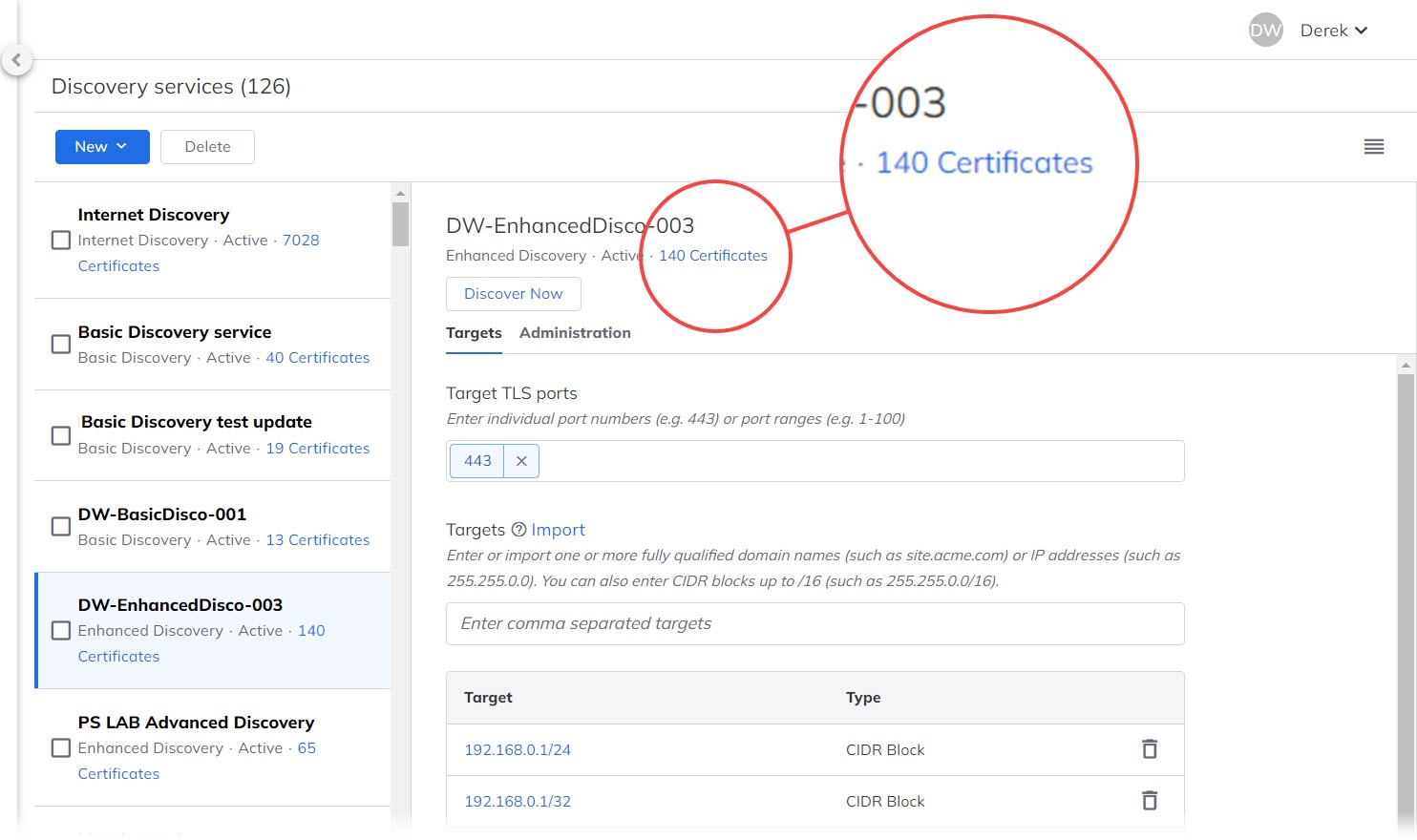Image resolution: width=1417 pixels, height=840 pixels.
Task: Click inside the Target TLS ports field
Action: 814,461
